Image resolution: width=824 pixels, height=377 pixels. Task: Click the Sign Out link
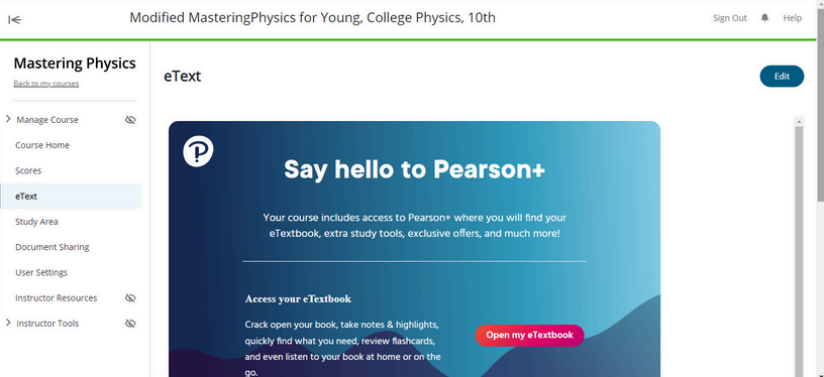[x=729, y=18]
